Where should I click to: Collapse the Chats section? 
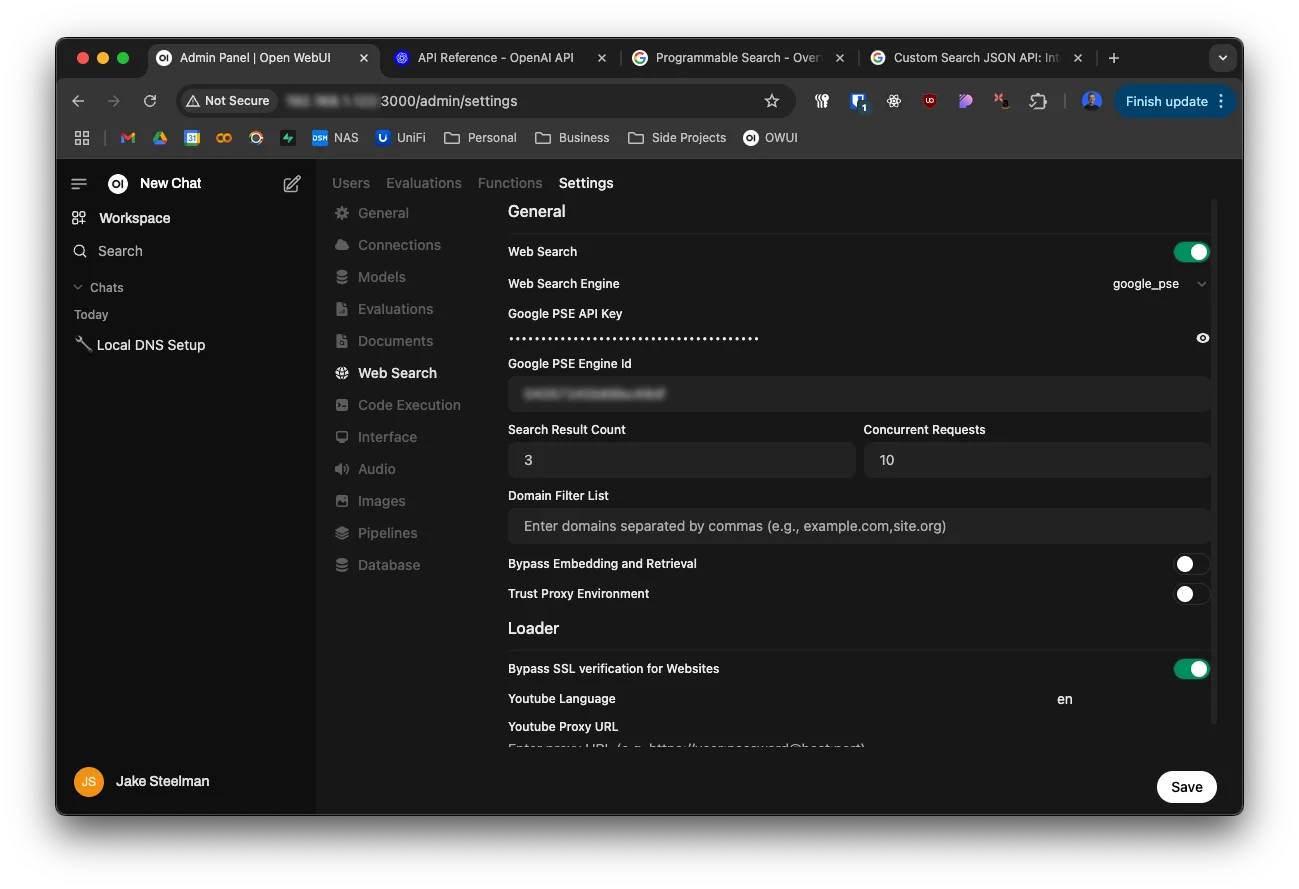(x=99, y=288)
